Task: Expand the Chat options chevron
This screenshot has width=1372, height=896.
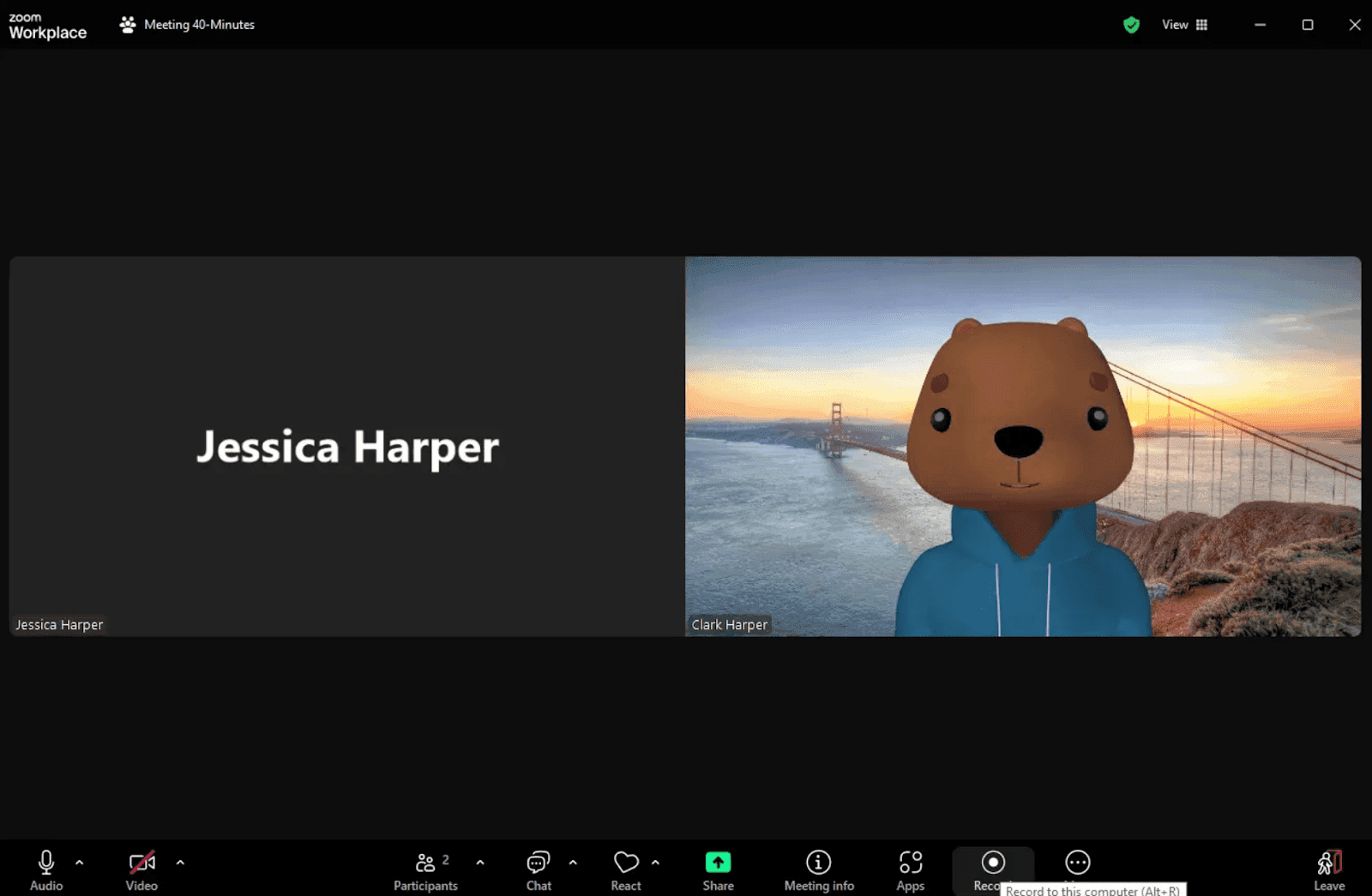Action: coord(573,863)
